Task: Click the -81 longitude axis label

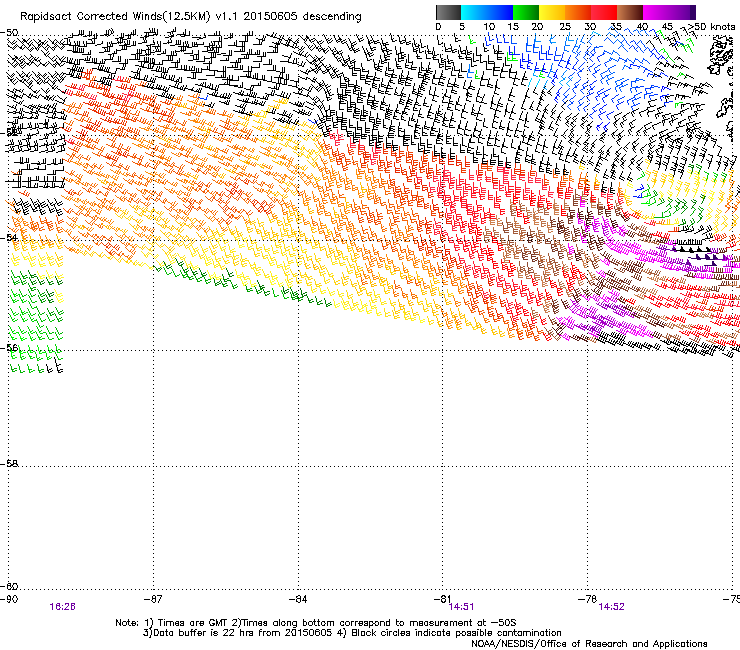Action: [443, 599]
